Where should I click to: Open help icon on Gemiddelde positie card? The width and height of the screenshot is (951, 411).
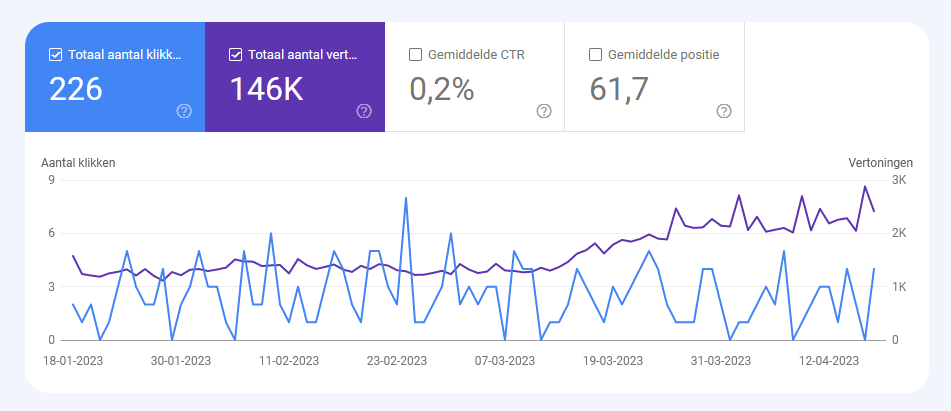(724, 111)
